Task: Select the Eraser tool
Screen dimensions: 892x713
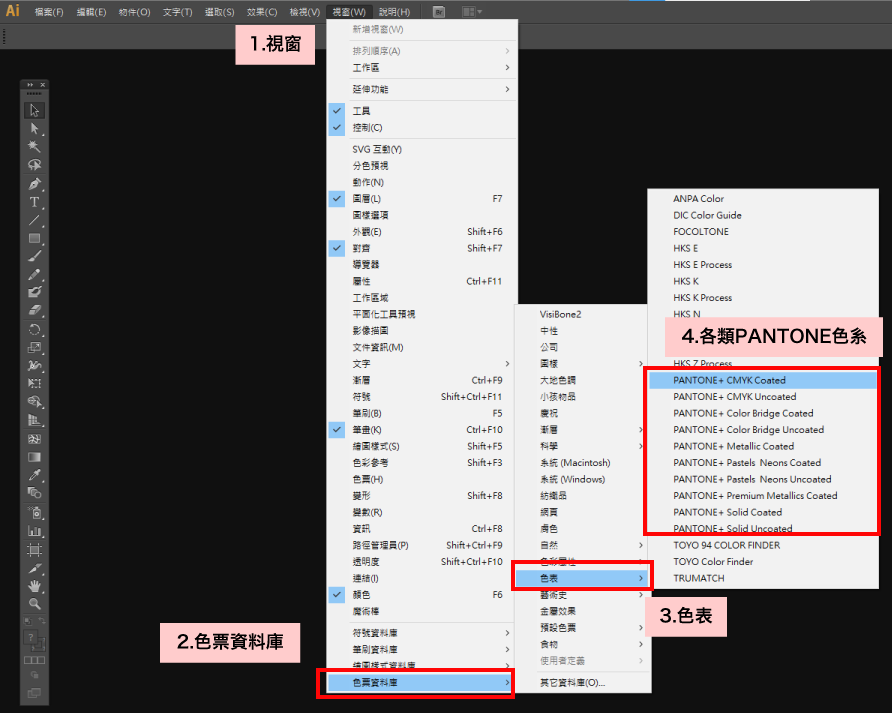Action: (34, 310)
